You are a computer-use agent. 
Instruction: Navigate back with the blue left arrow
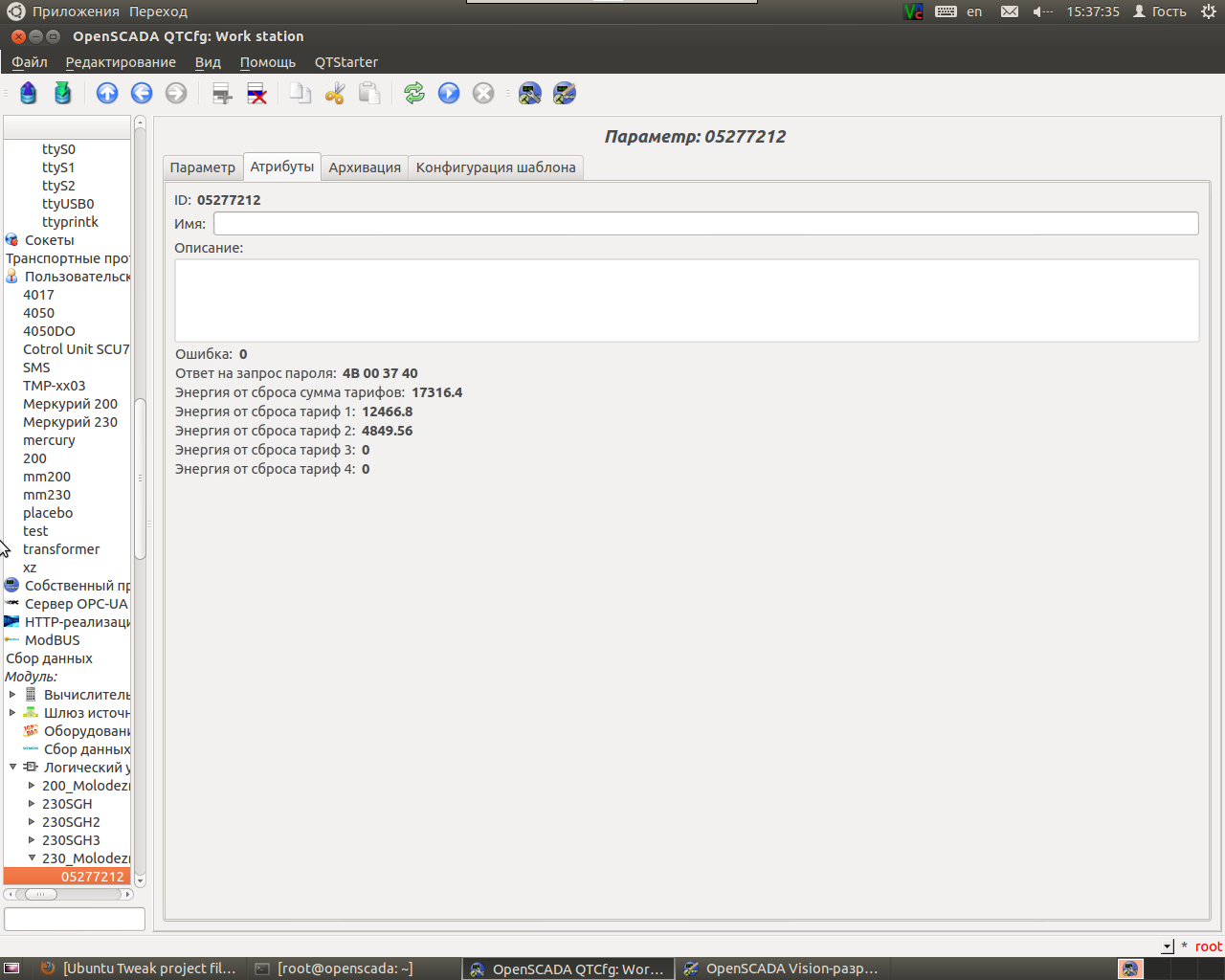[142, 93]
